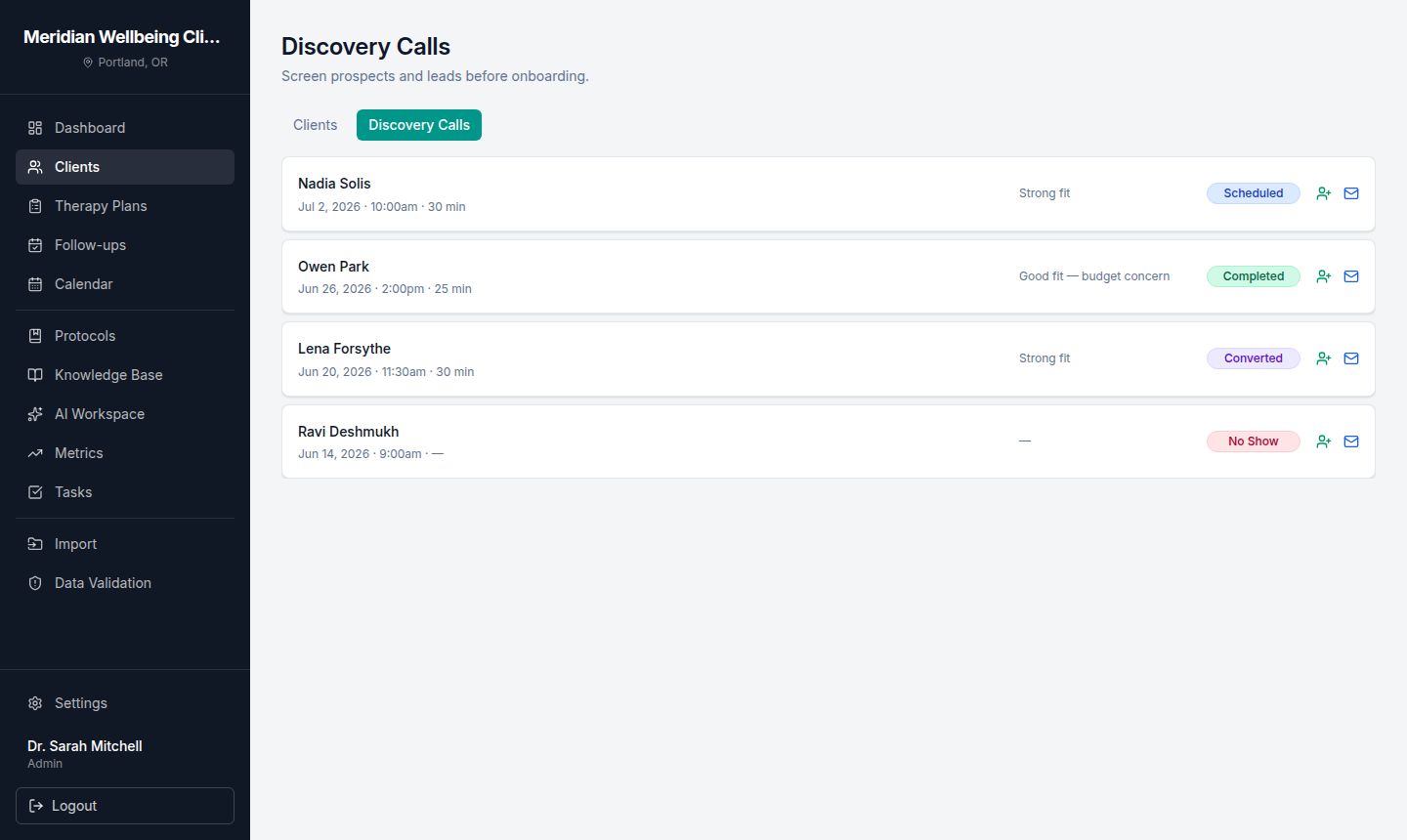Click "Jun 26, 2026 · 2:00pm · 25 min" text
1407x840 pixels.
[x=385, y=289]
